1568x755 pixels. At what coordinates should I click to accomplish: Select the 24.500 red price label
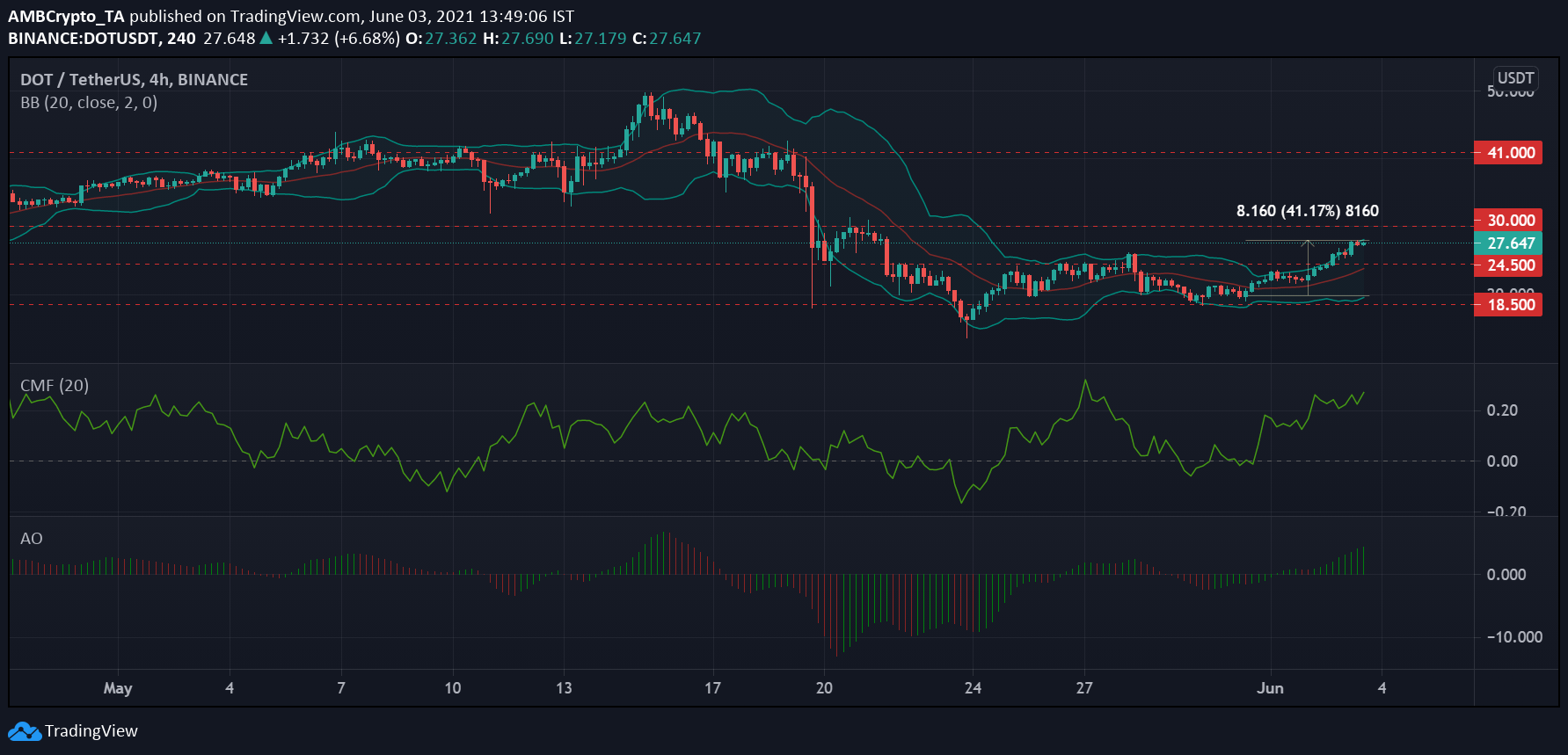pos(1508,265)
